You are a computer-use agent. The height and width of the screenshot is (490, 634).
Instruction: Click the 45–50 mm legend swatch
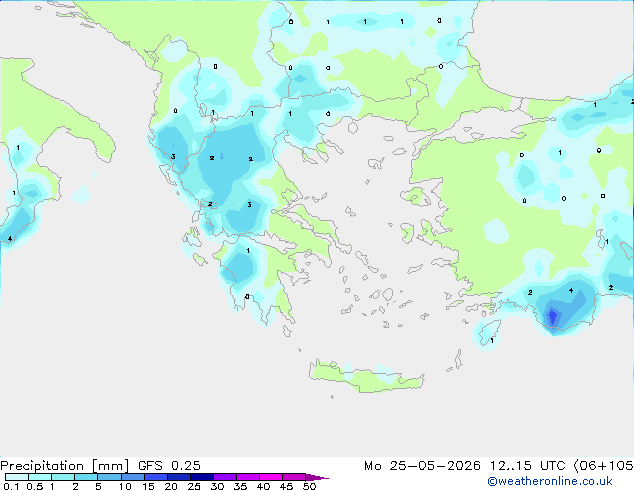(x=294, y=477)
